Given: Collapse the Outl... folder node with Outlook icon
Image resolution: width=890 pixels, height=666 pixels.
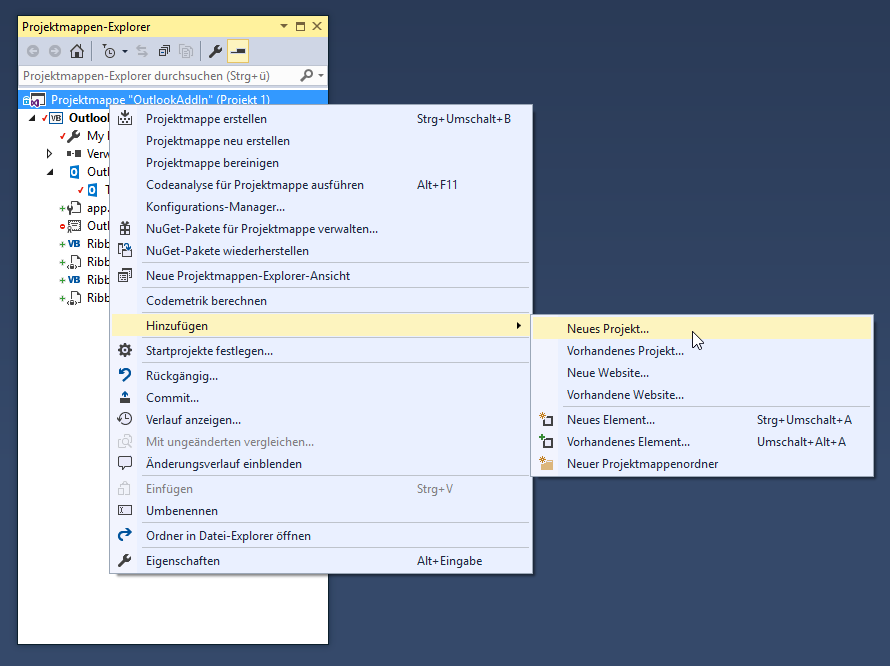Looking at the screenshot, I should click(x=50, y=172).
